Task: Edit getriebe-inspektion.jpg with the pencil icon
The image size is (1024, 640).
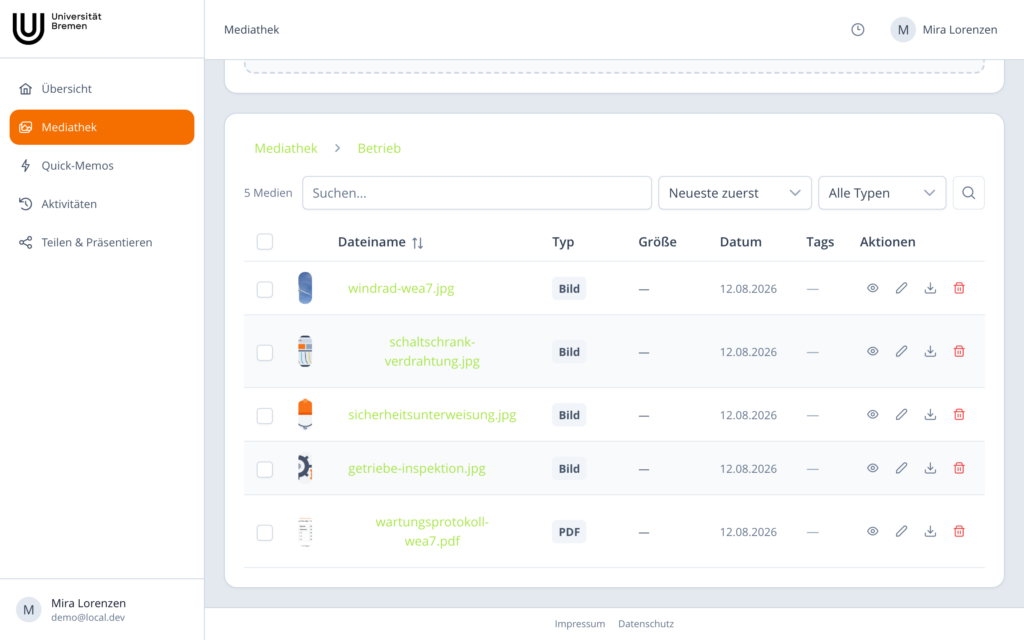Action: click(901, 468)
